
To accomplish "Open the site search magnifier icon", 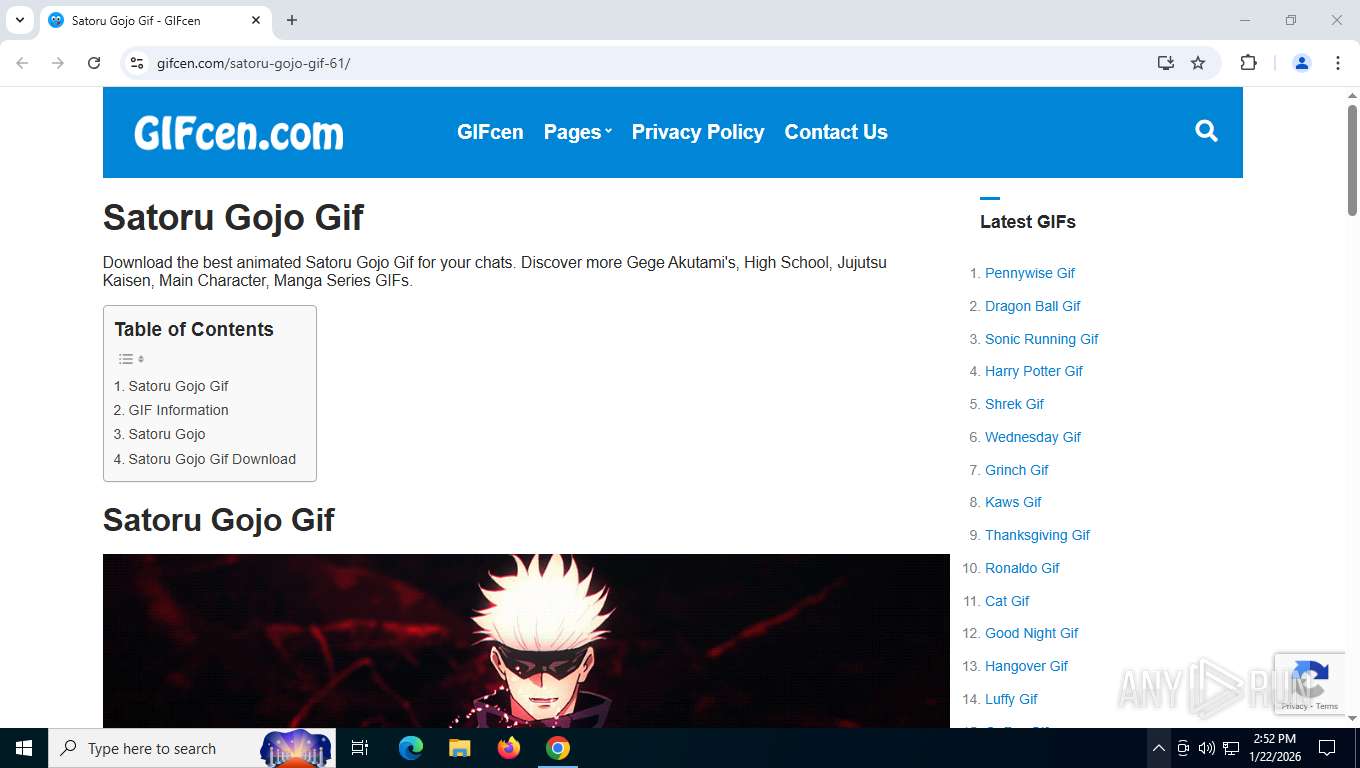I will pyautogui.click(x=1206, y=131).
